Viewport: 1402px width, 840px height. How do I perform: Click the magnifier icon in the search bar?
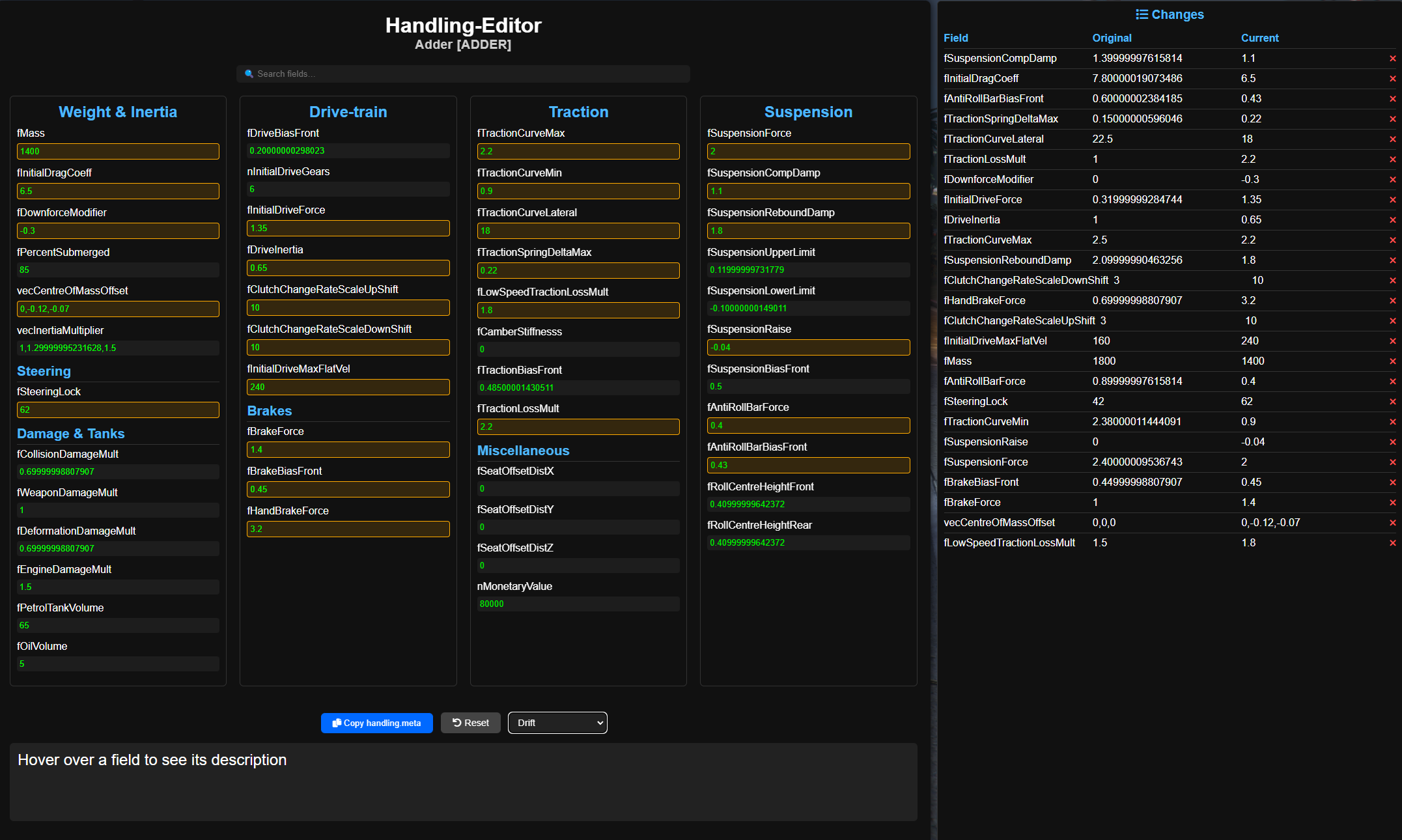[248, 74]
